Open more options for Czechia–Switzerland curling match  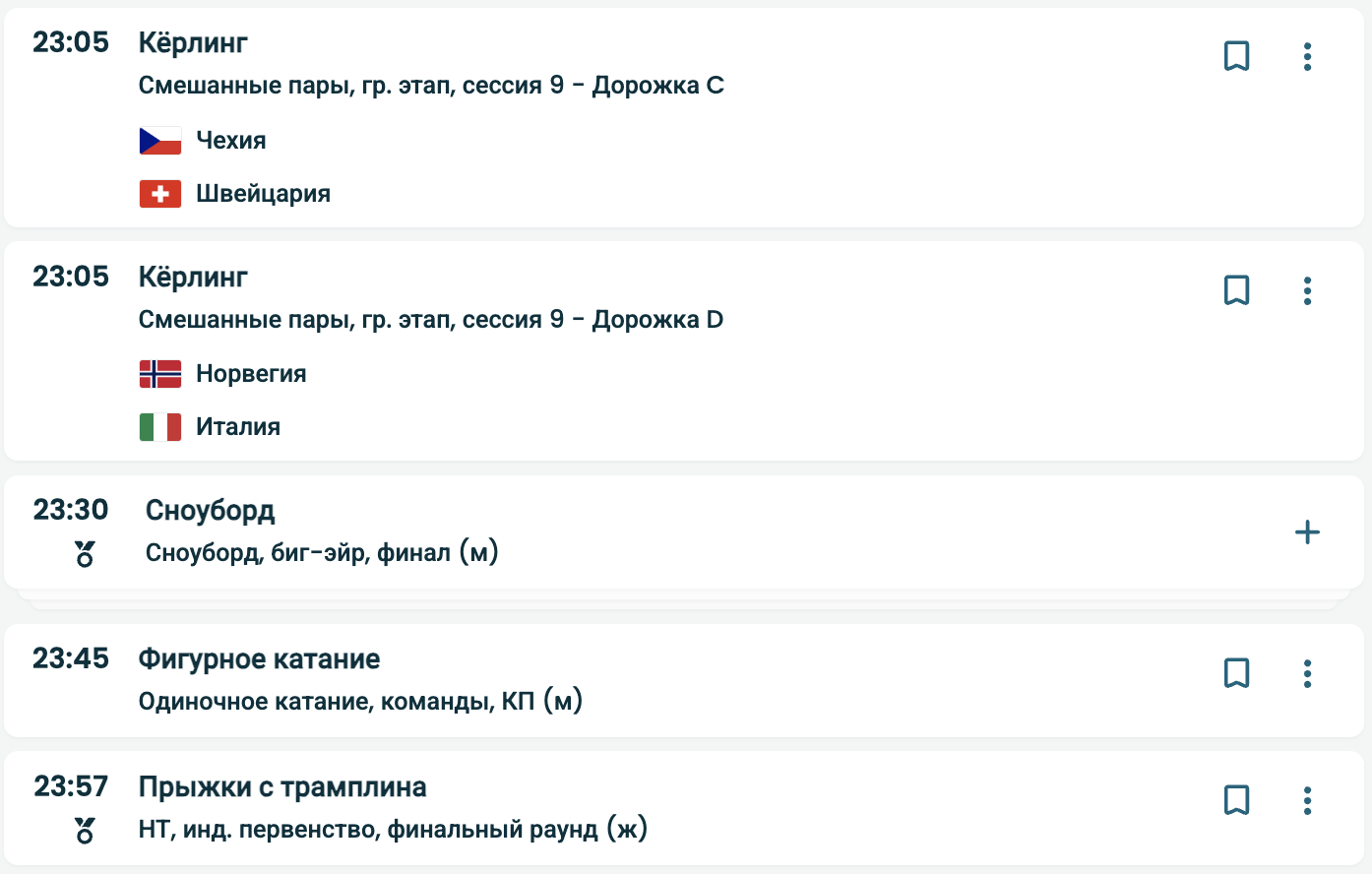1307,56
